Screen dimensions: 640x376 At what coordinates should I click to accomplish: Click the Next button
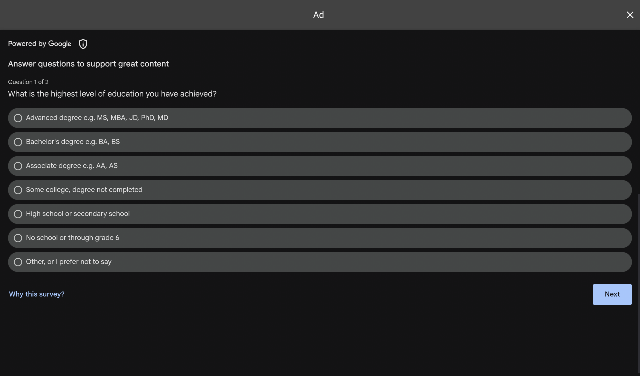pyautogui.click(x=612, y=294)
